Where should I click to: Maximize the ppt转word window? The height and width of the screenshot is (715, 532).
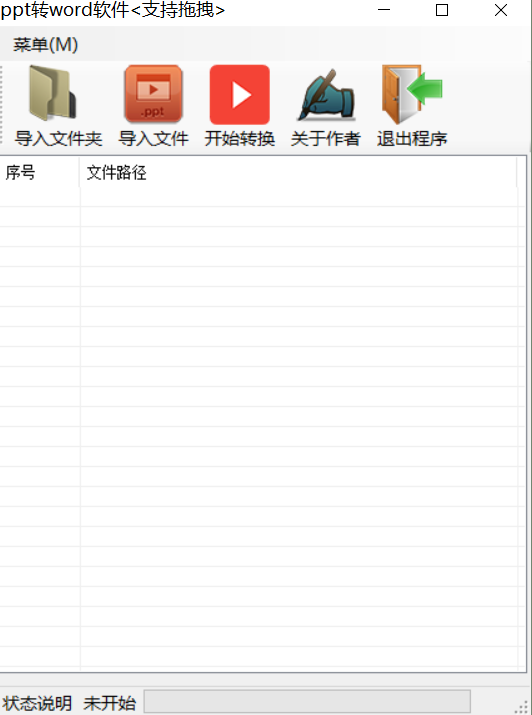point(442,10)
